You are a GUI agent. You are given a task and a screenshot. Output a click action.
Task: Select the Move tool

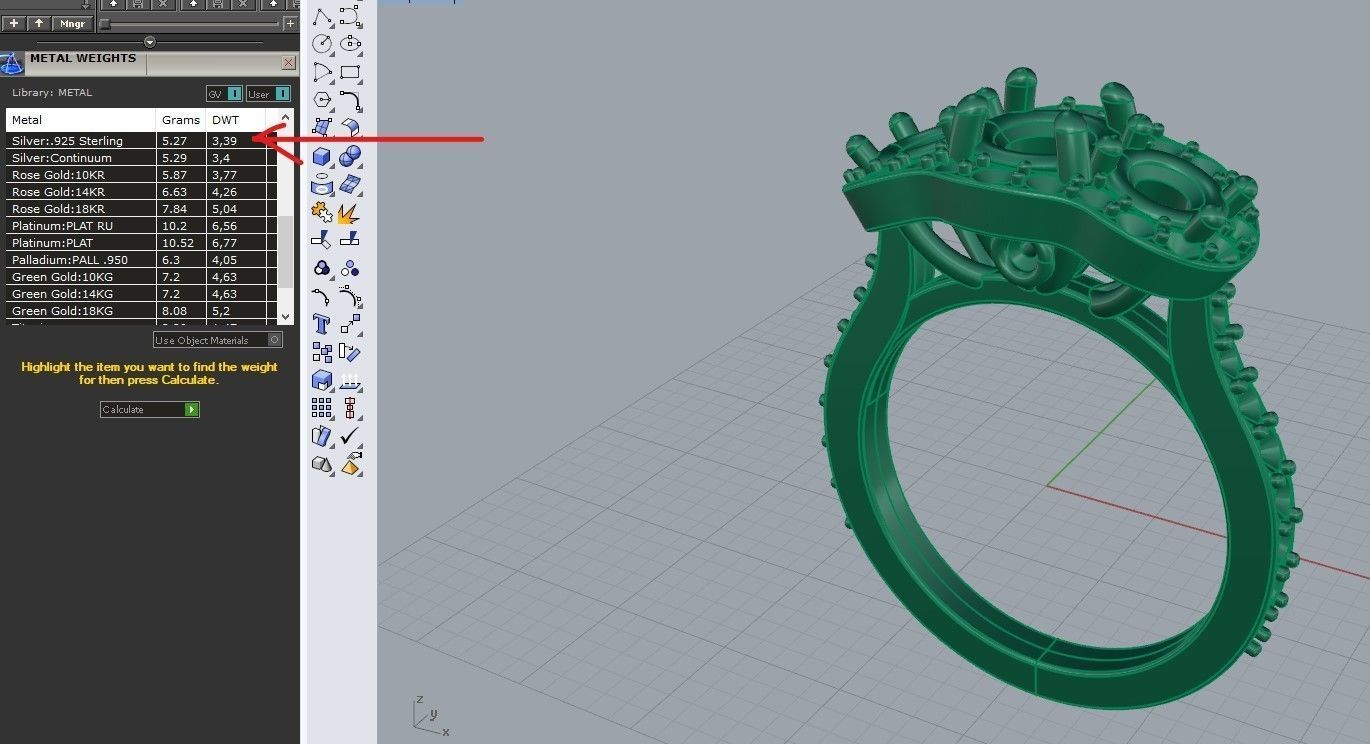click(350, 324)
